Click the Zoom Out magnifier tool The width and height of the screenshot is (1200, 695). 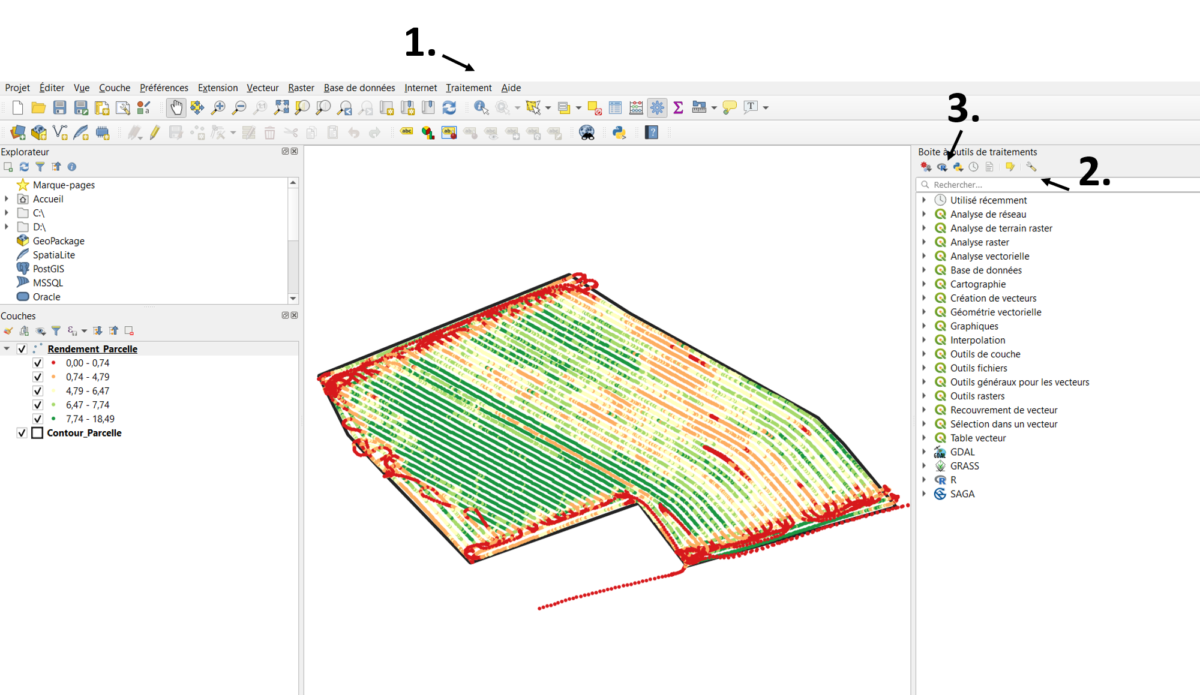pos(239,107)
